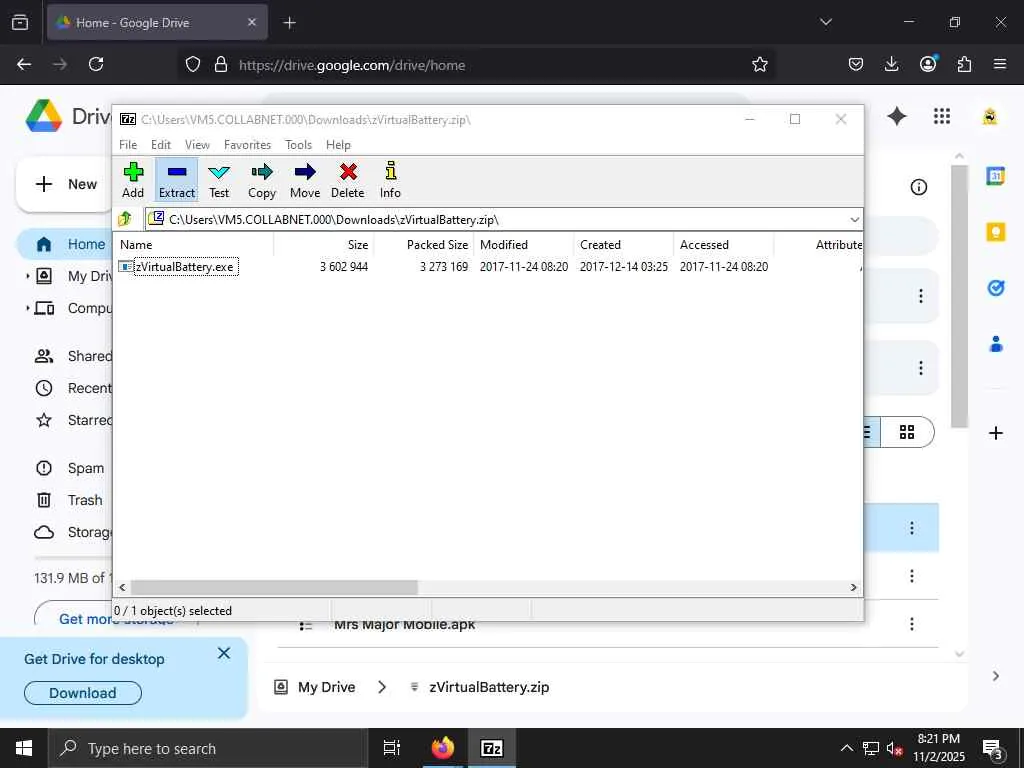Open more actions for Mrs Major Mobile.apk
This screenshot has height=768, width=1024.
click(x=912, y=624)
